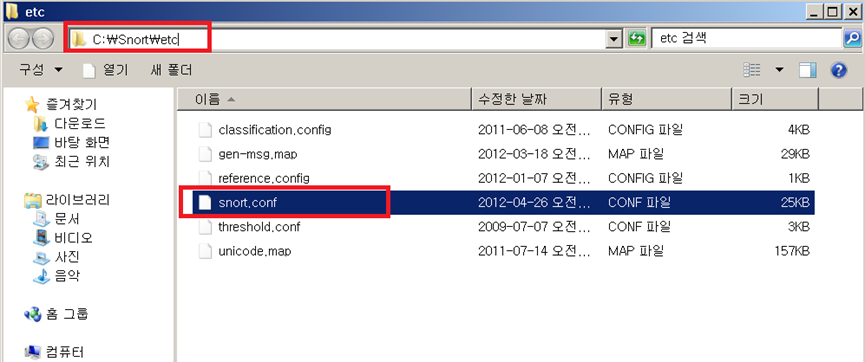Click the 다운로드 folder icon in the sidebar
Screen dimensions: 865x362
click(x=40, y=123)
